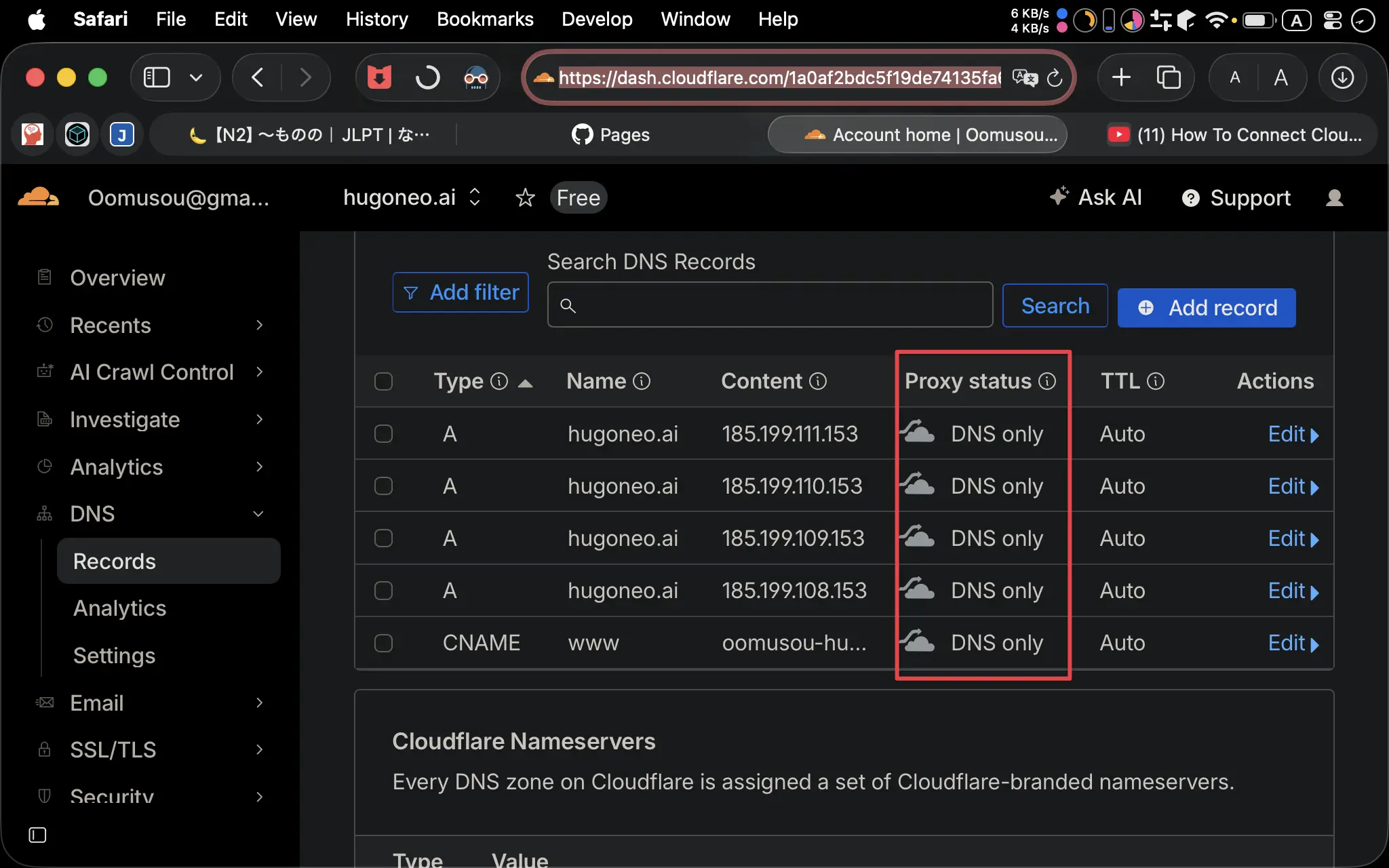Click the Add record button

tap(1207, 308)
